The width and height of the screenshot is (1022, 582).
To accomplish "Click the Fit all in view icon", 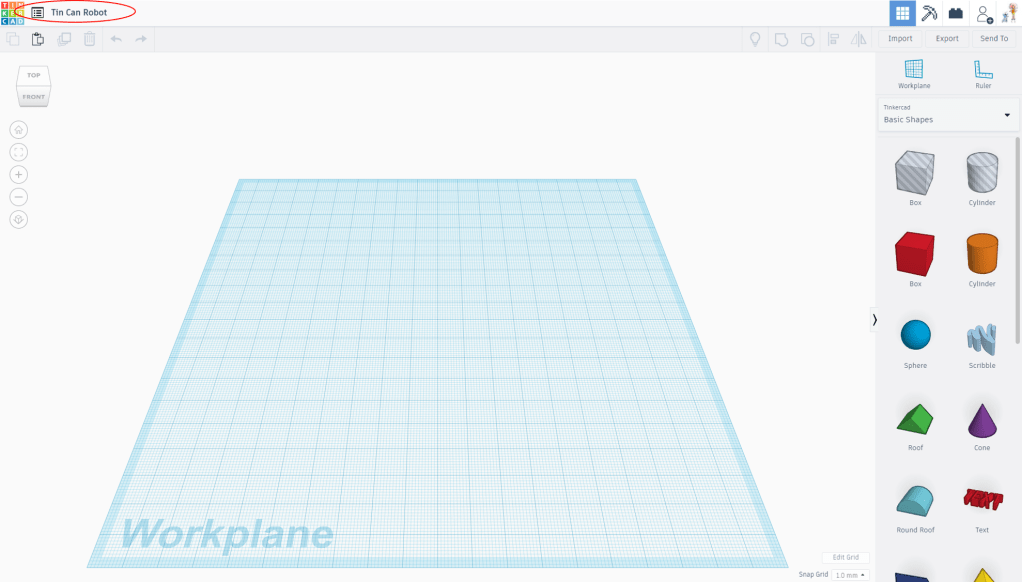I will pos(18,152).
